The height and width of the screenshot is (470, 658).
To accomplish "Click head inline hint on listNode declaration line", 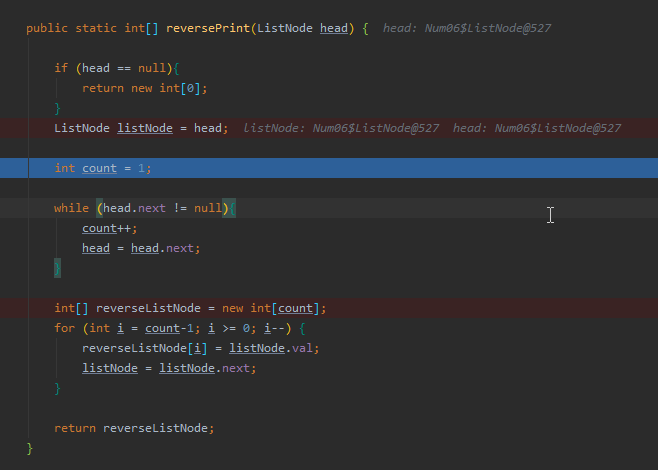I will coord(537,128).
